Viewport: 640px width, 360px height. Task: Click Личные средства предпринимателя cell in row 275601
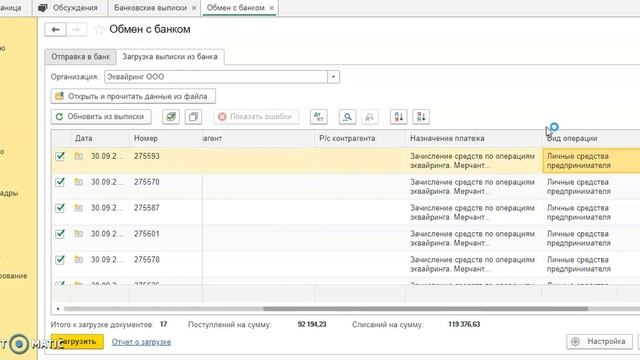(x=591, y=238)
